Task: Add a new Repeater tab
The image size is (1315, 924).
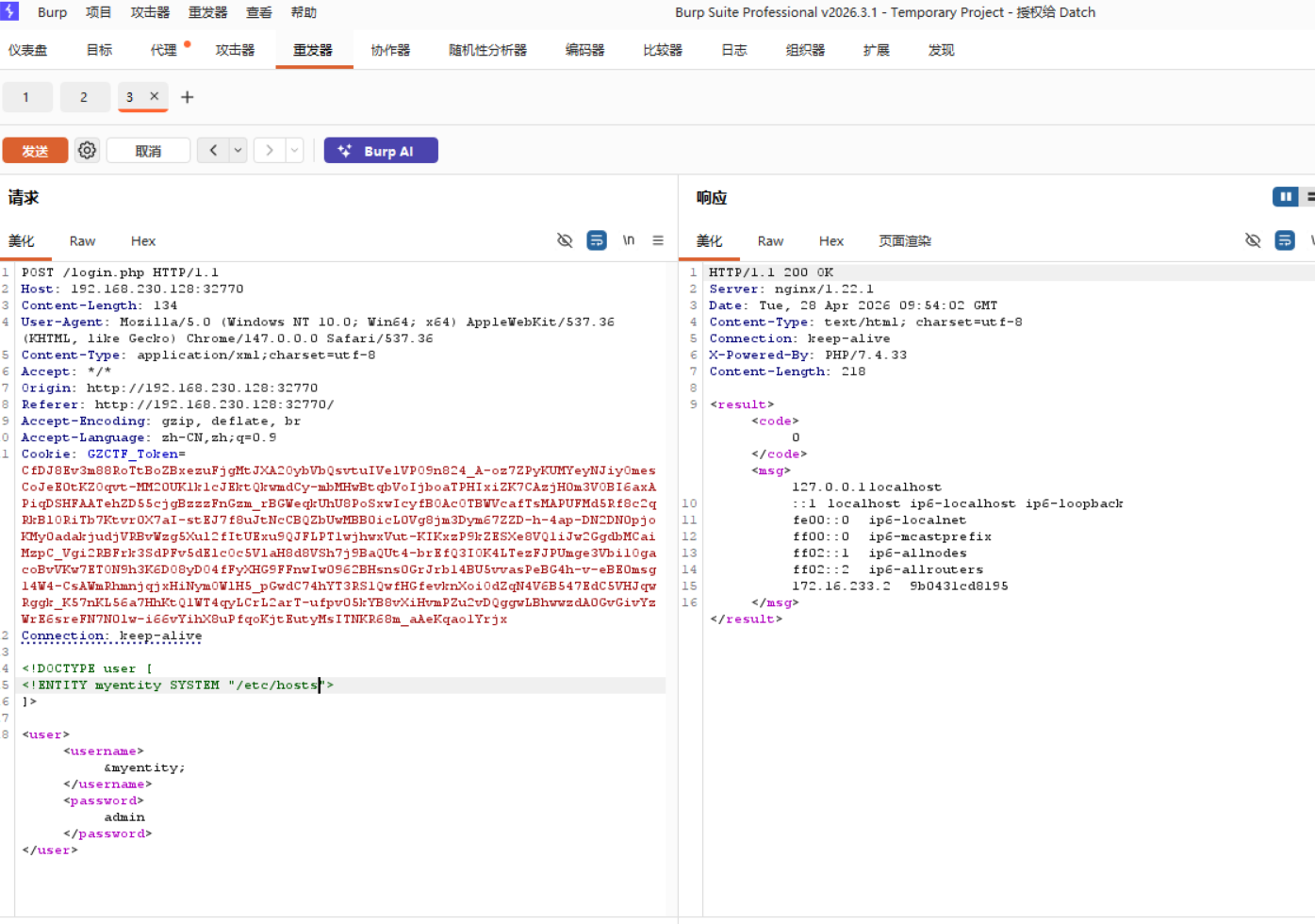Action: click(188, 97)
